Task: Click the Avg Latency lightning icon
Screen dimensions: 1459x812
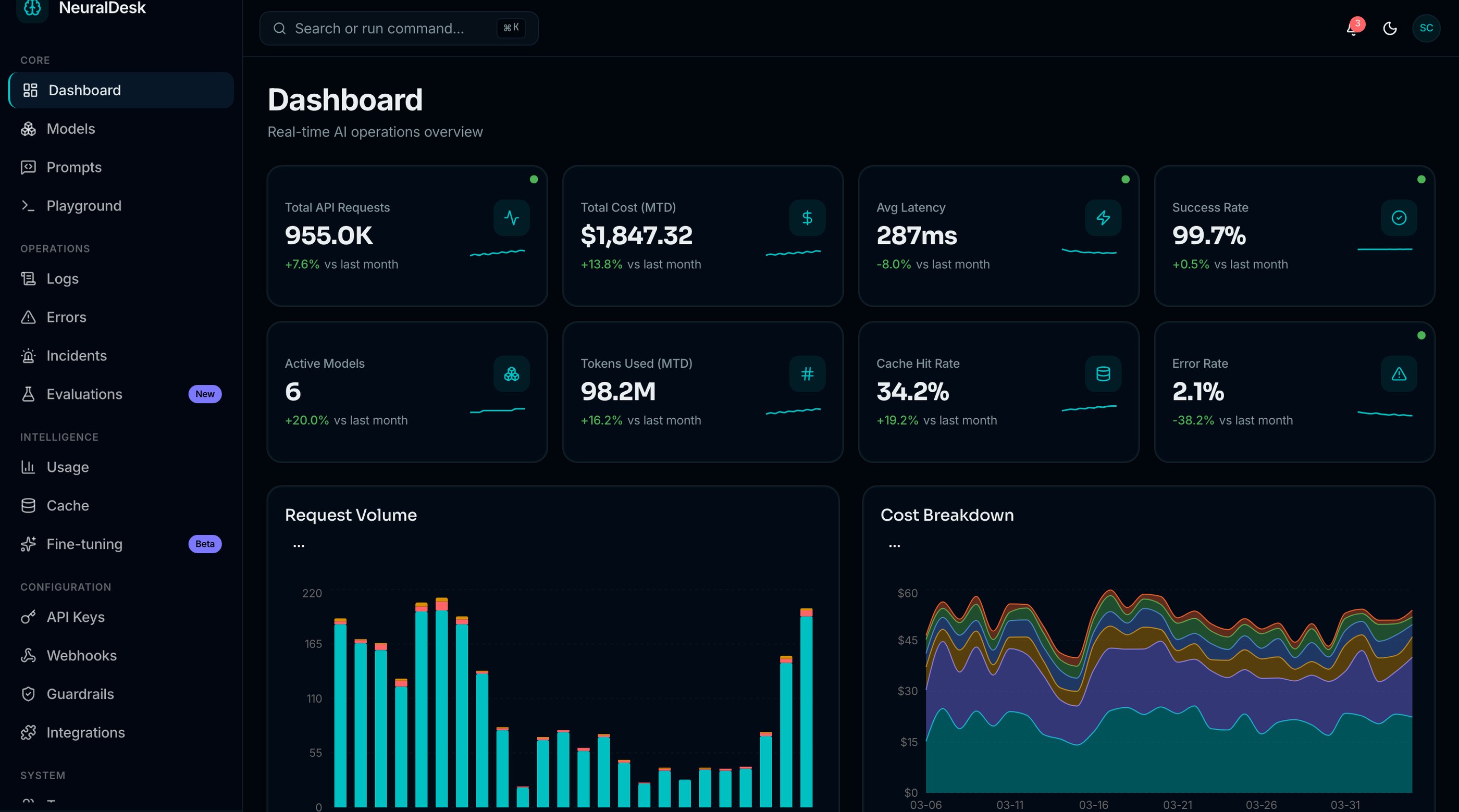Action: (1103, 218)
